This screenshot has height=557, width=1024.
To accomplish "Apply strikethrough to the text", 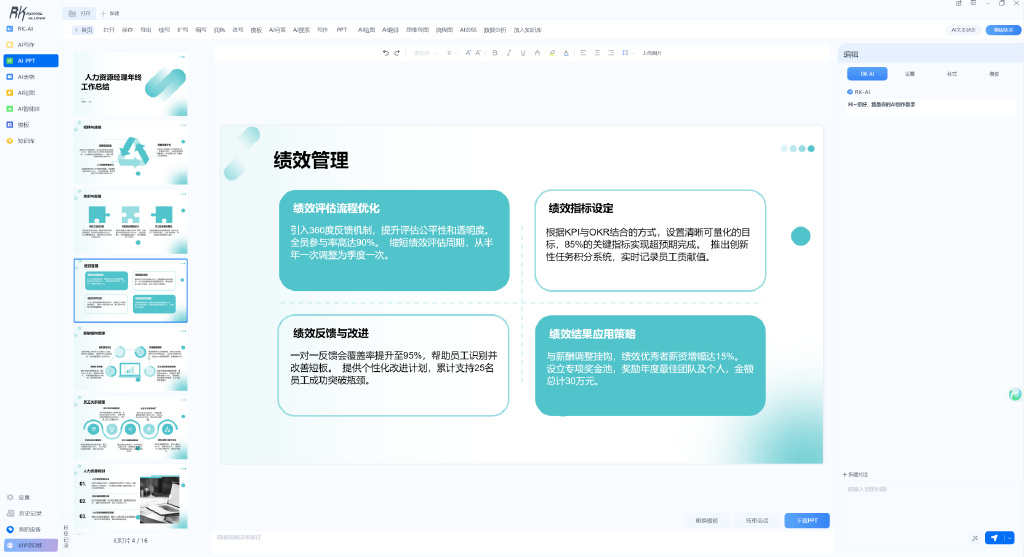I will pyautogui.click(x=537, y=53).
